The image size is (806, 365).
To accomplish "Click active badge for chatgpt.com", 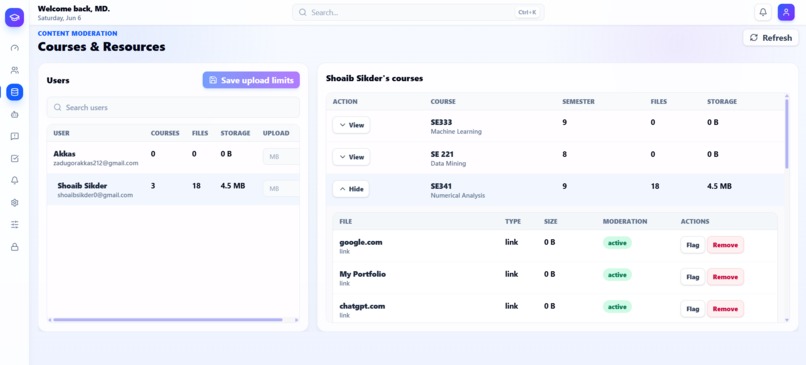I will (617, 306).
